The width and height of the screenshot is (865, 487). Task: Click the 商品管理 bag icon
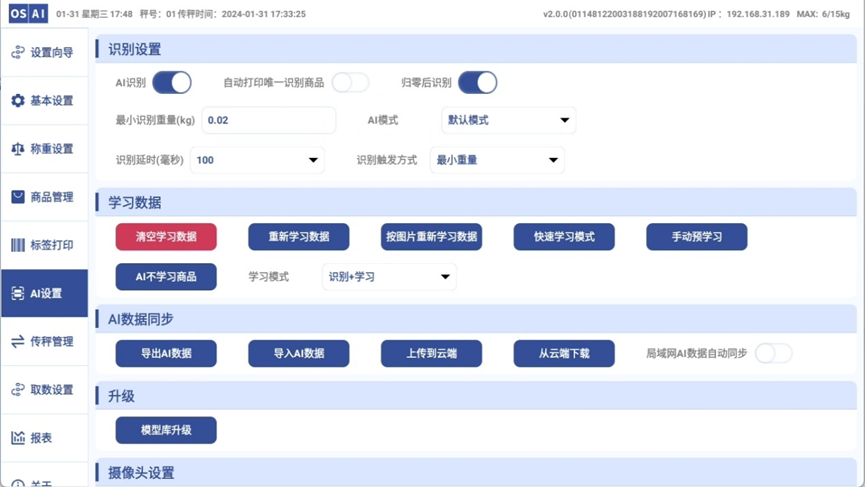coord(18,197)
